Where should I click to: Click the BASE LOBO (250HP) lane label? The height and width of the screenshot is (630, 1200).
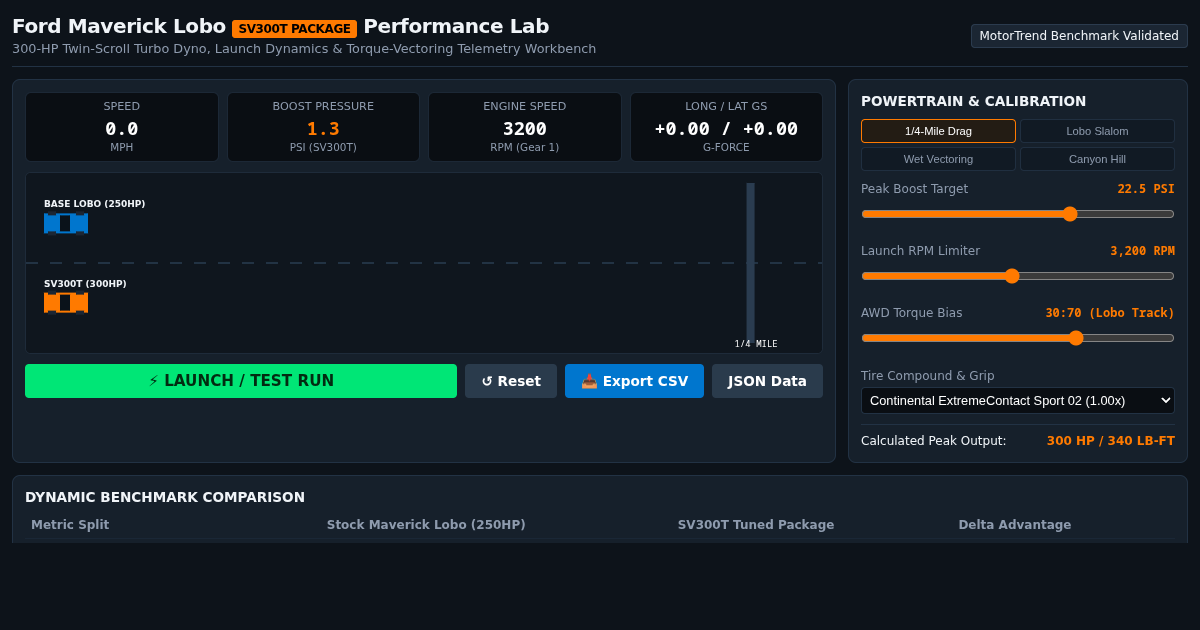click(x=95, y=204)
